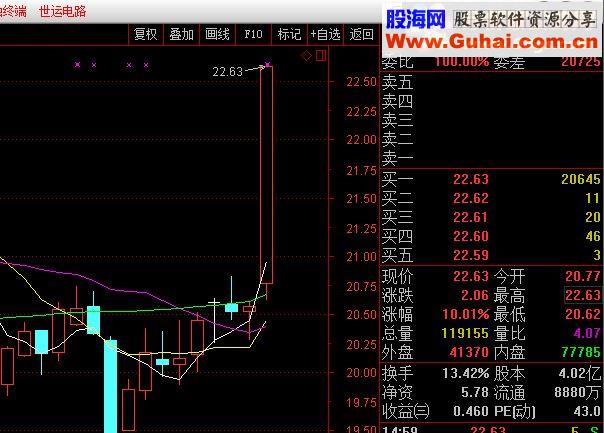Select the 买二 price 22.62

[471, 198]
